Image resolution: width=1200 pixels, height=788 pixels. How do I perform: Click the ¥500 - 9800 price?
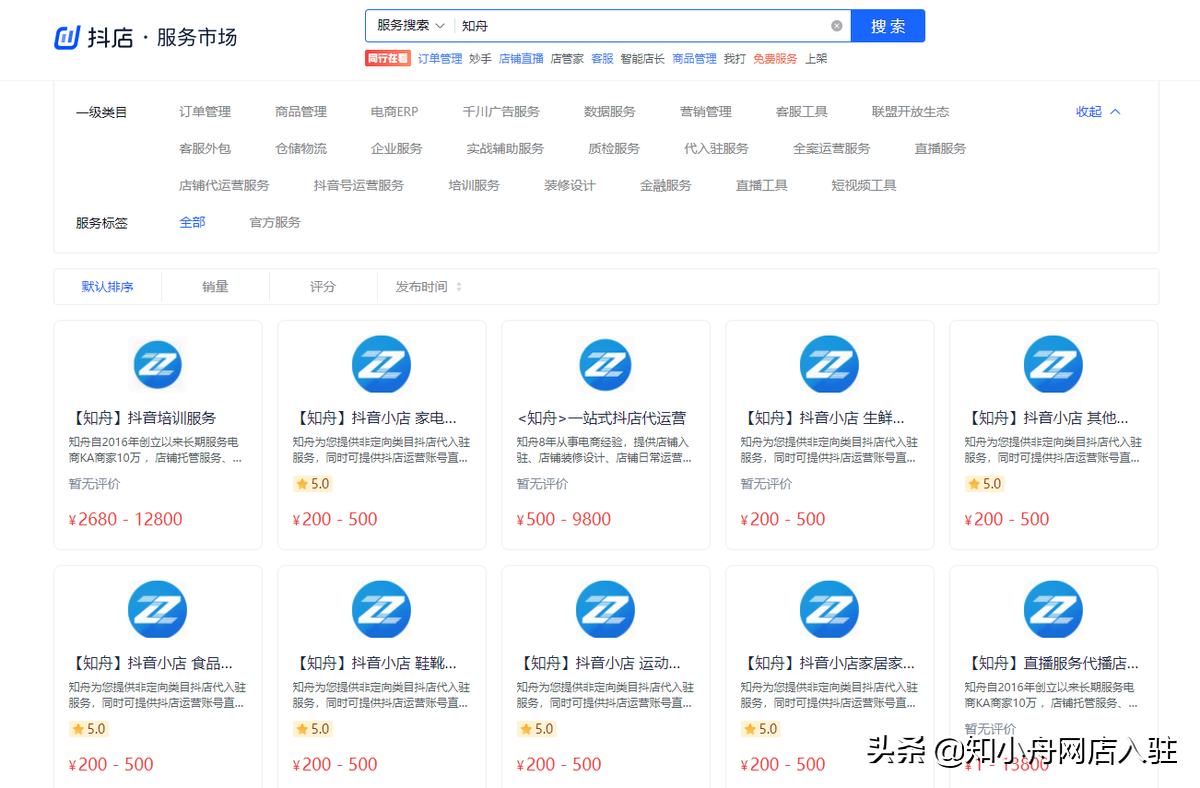(x=563, y=519)
